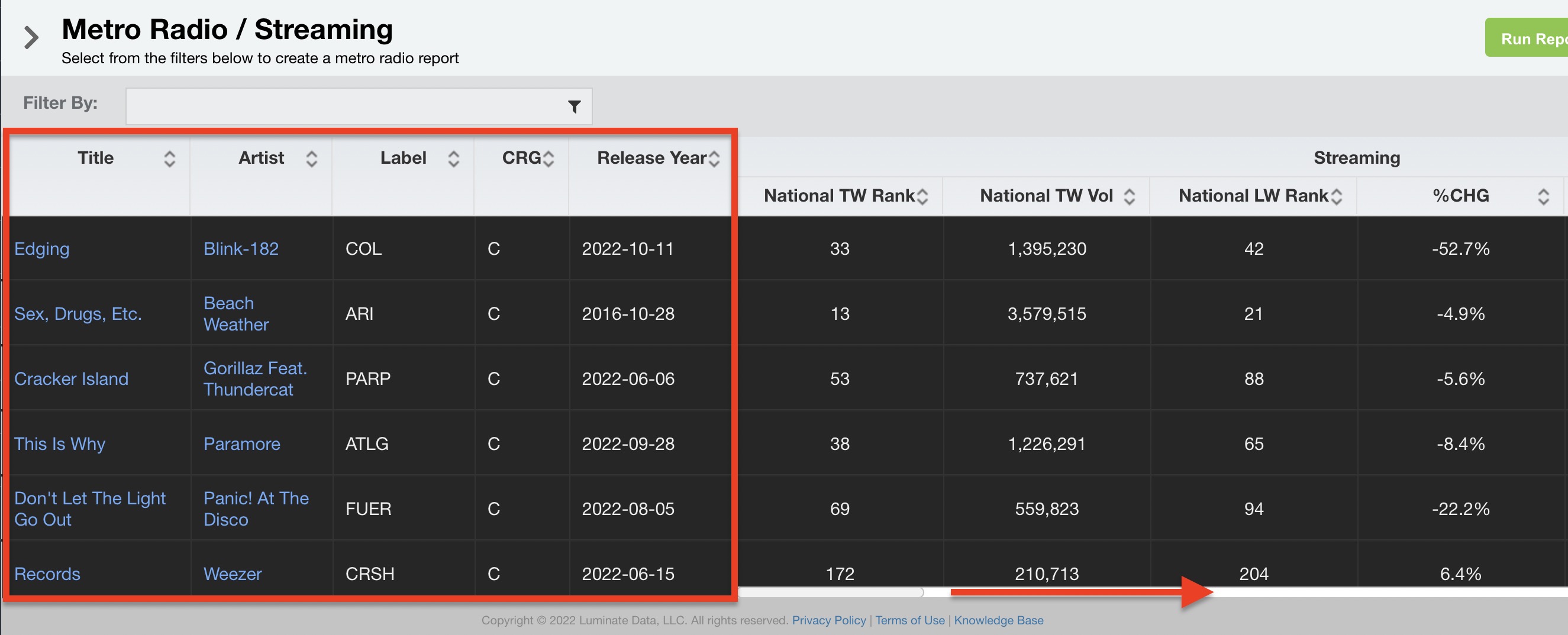Click the Release Year header text
This screenshot has width=1568, height=635.
tap(651, 158)
